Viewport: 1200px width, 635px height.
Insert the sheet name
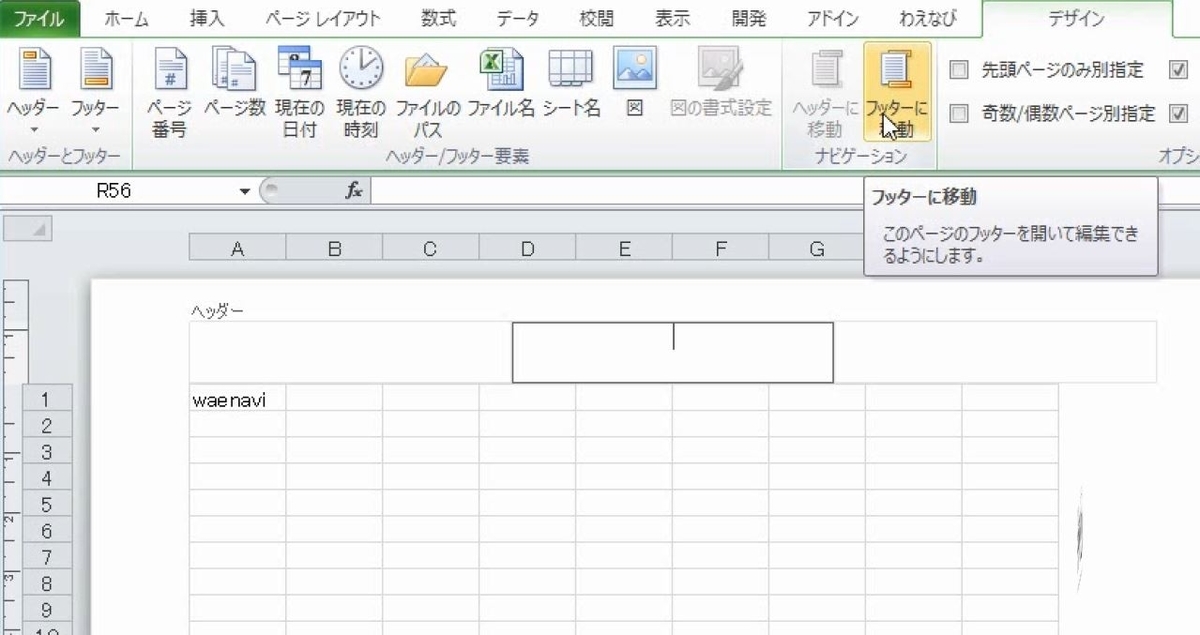click(x=569, y=85)
